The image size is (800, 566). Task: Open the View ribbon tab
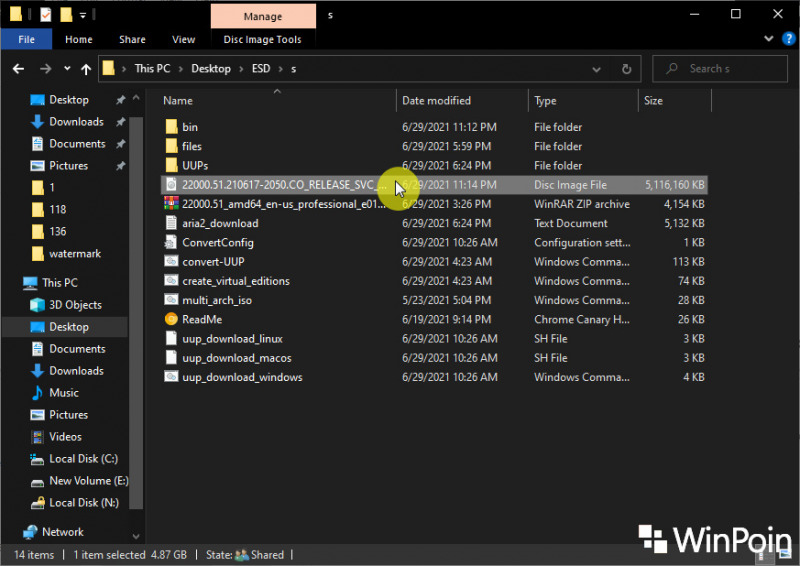click(183, 39)
